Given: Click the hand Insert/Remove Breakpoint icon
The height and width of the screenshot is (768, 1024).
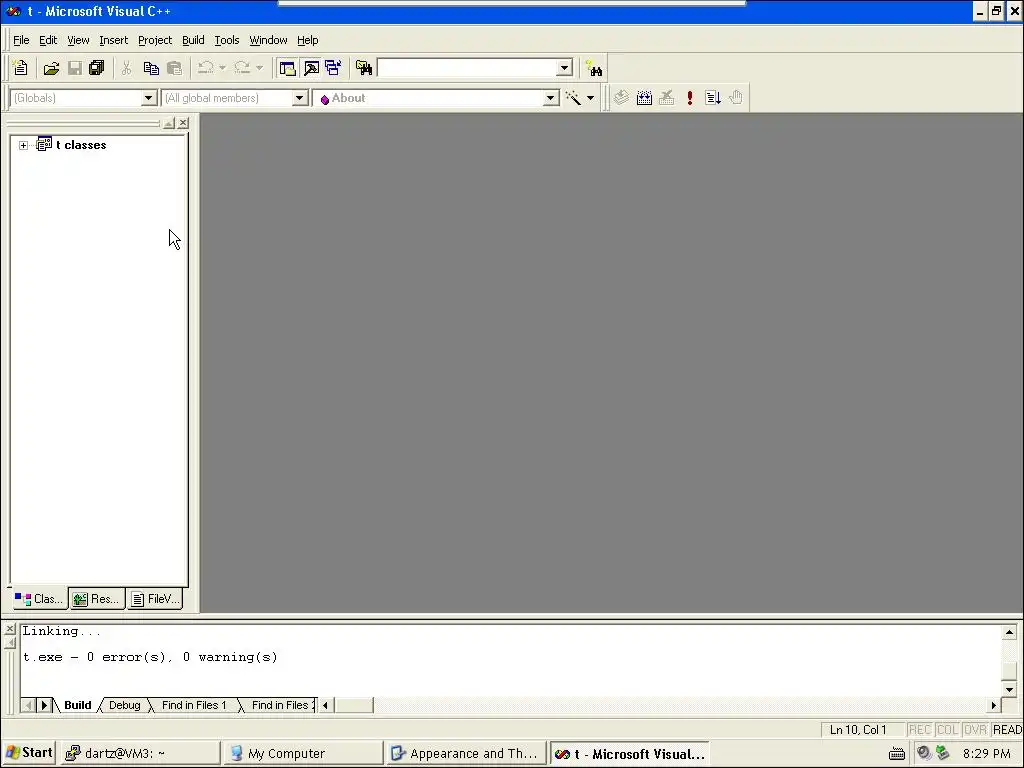Looking at the screenshot, I should click(736, 98).
